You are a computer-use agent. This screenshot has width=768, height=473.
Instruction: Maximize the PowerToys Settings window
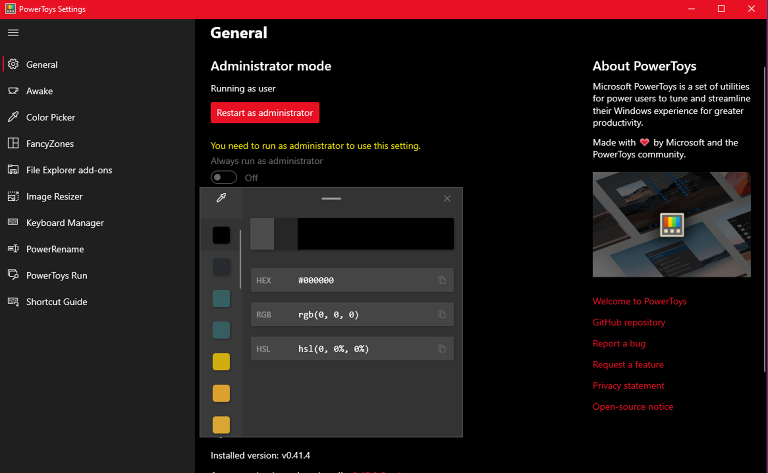[721, 9]
